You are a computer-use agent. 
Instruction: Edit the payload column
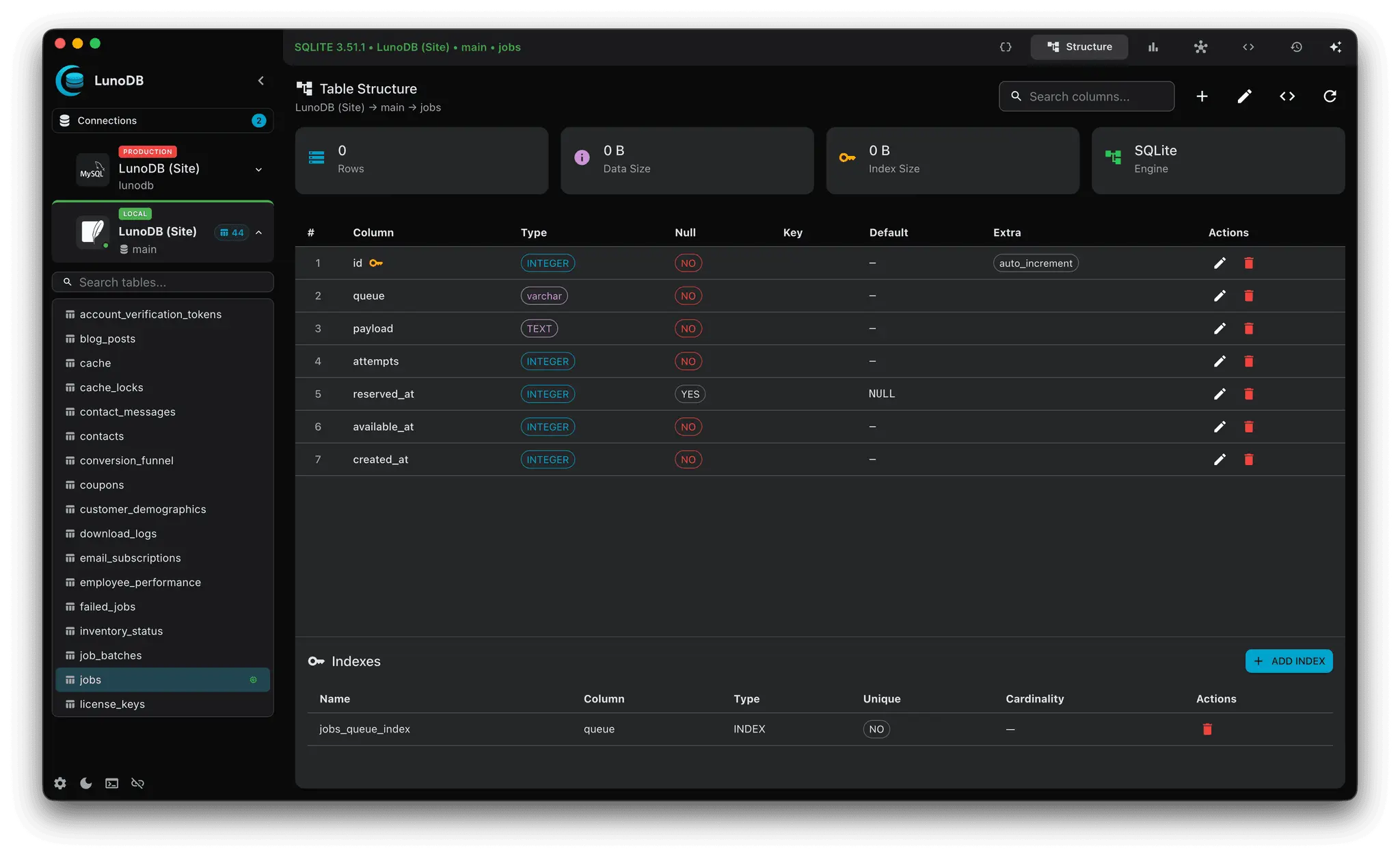pyautogui.click(x=1220, y=329)
